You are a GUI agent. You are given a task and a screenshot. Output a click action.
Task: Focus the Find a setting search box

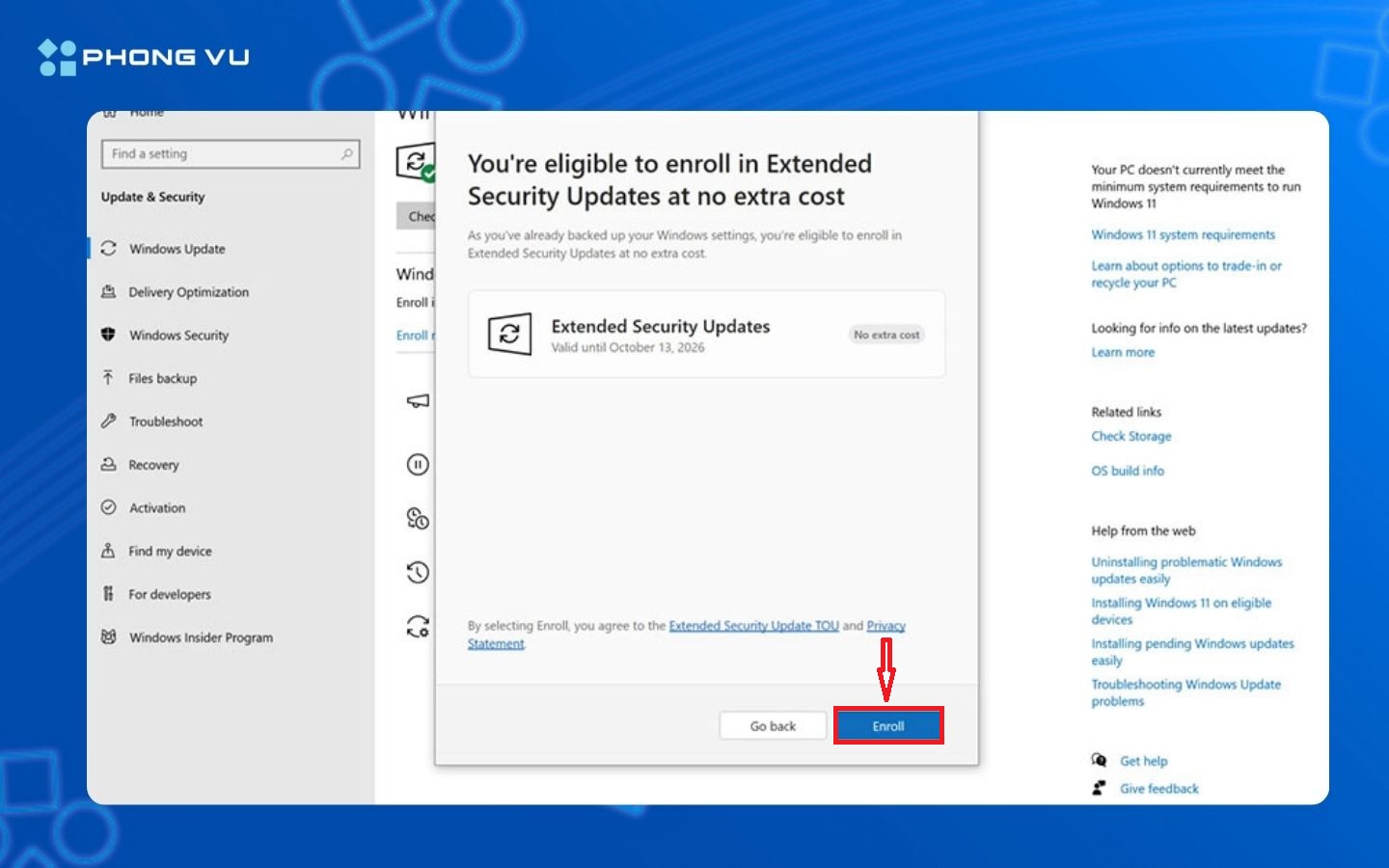click(231, 154)
